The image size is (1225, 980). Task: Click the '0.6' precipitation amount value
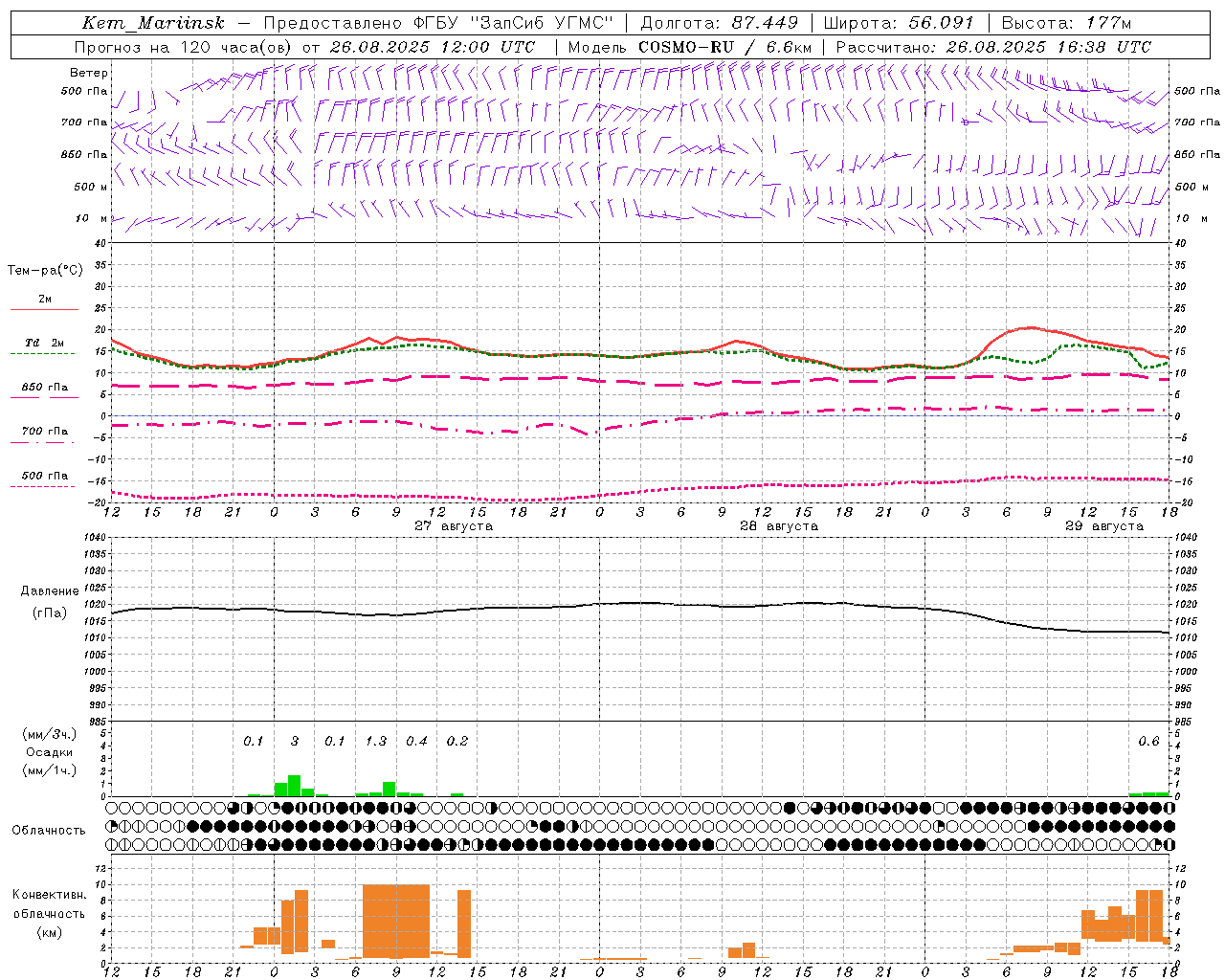tap(1148, 742)
